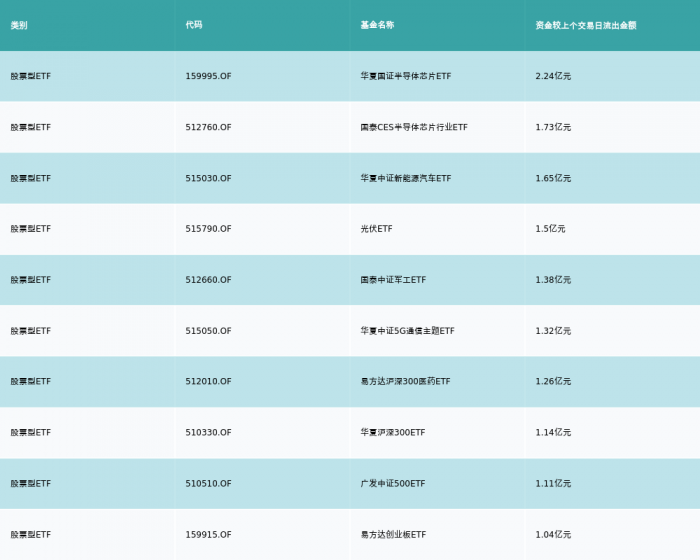Click the 1.32亿元 outflow value
This screenshot has height=560, width=700.
[553, 331]
